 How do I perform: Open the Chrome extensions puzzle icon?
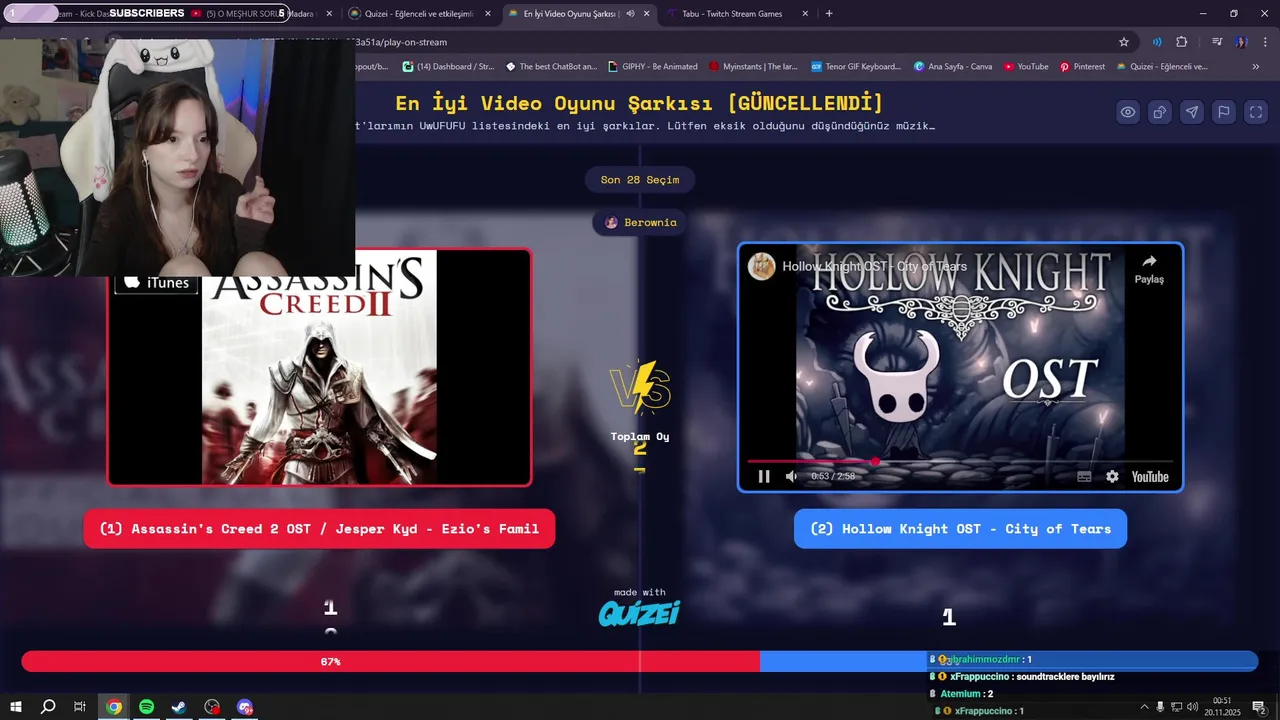[1182, 42]
